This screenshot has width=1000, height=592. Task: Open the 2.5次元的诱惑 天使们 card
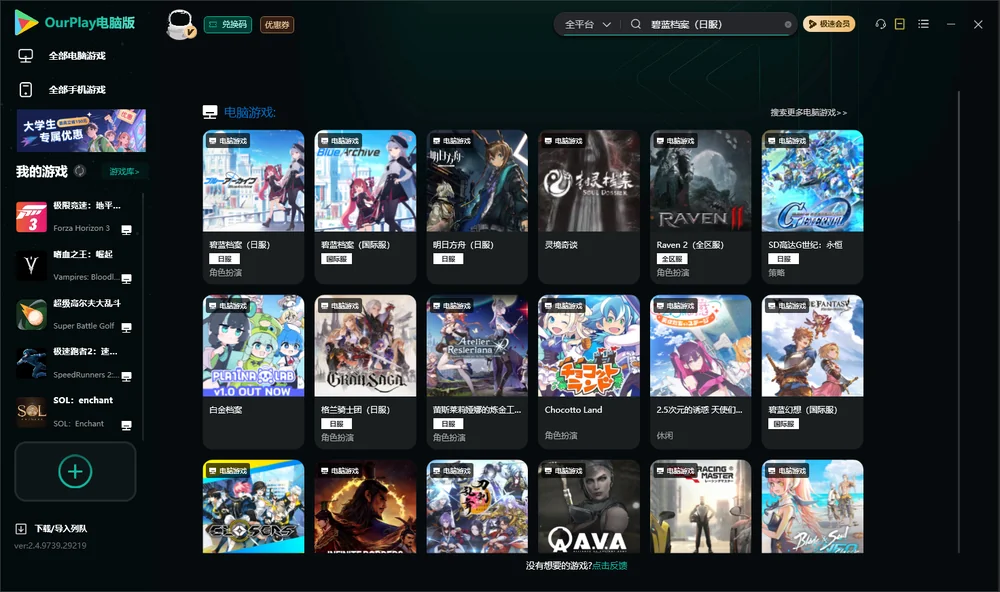701,372
